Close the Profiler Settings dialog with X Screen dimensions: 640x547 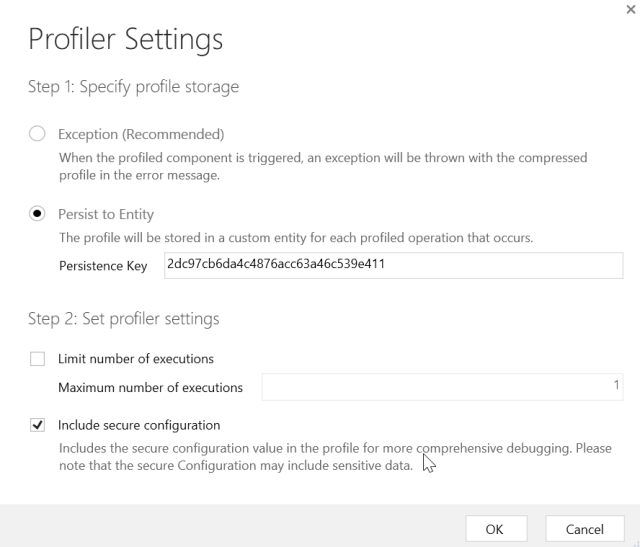[629, 8]
